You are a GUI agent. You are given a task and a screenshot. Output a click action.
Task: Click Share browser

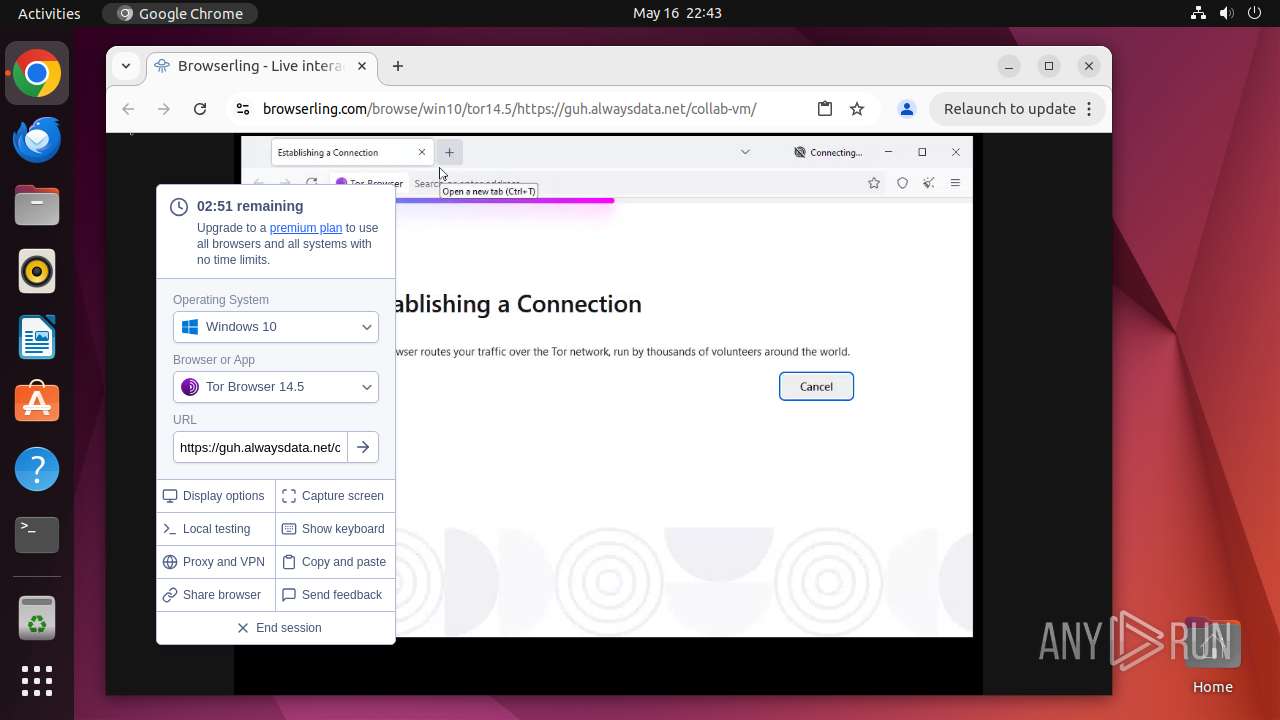[215, 595]
